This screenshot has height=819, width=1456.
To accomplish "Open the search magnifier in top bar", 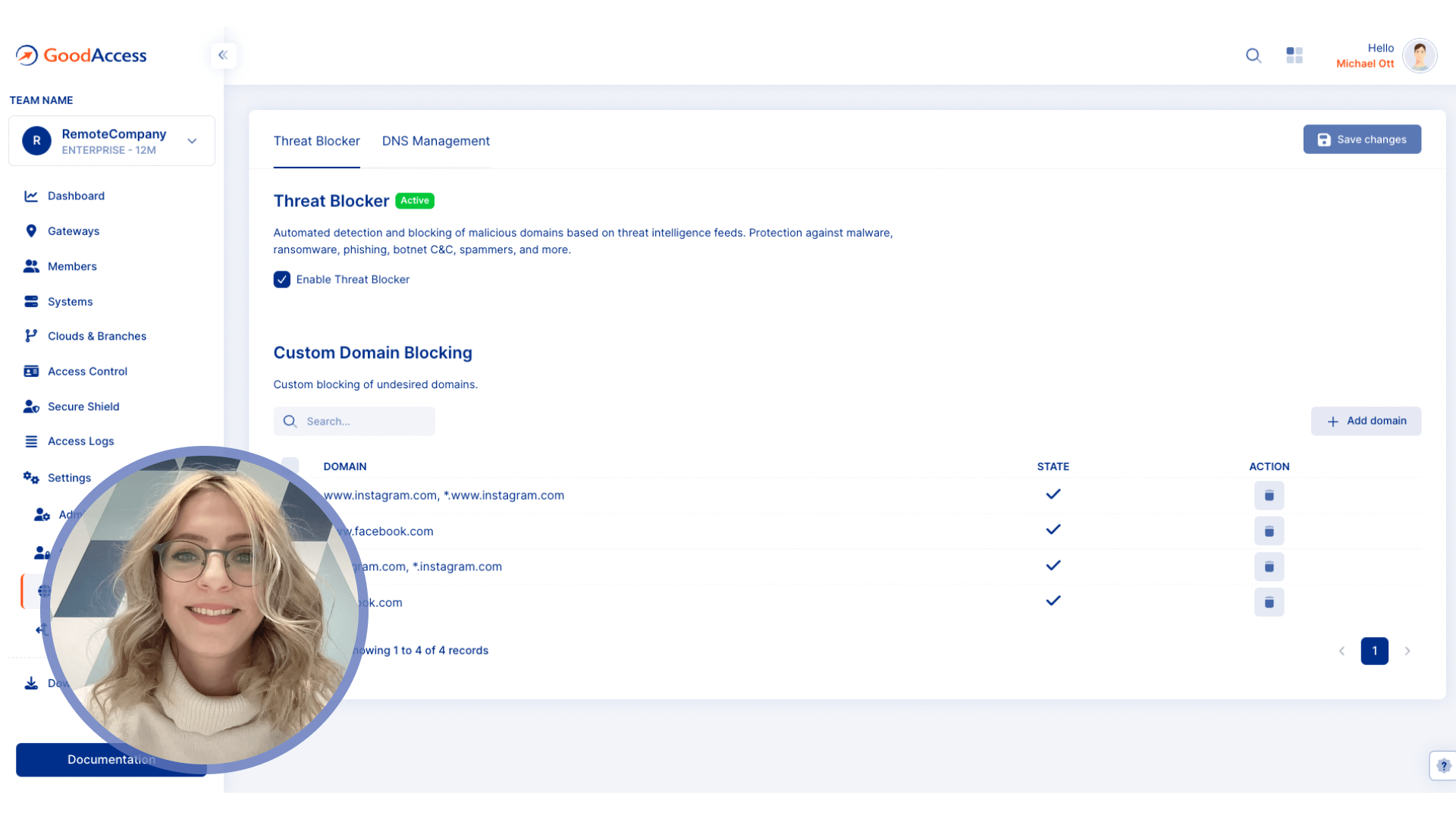I will tap(1253, 55).
